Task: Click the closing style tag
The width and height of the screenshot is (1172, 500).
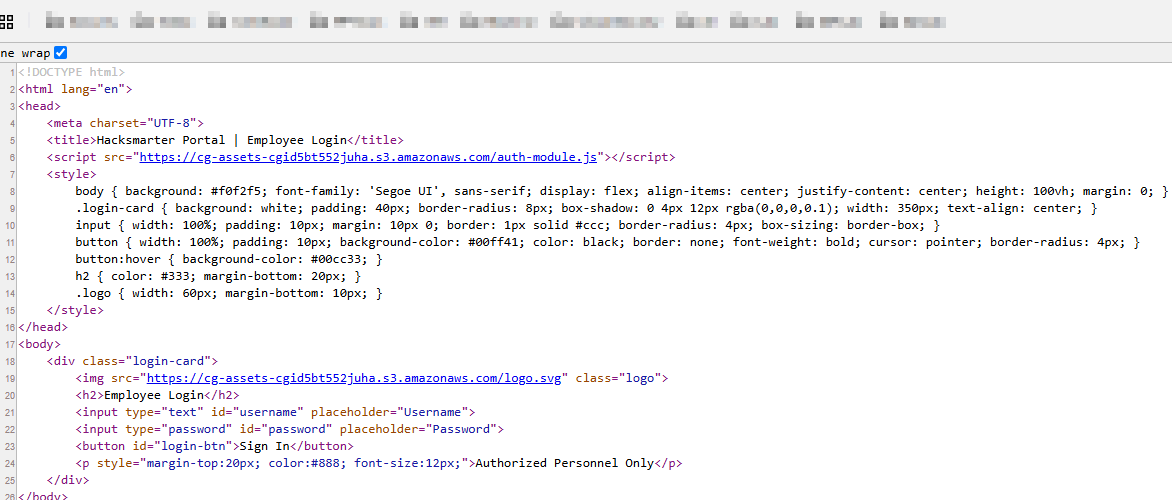Action: coord(75,310)
